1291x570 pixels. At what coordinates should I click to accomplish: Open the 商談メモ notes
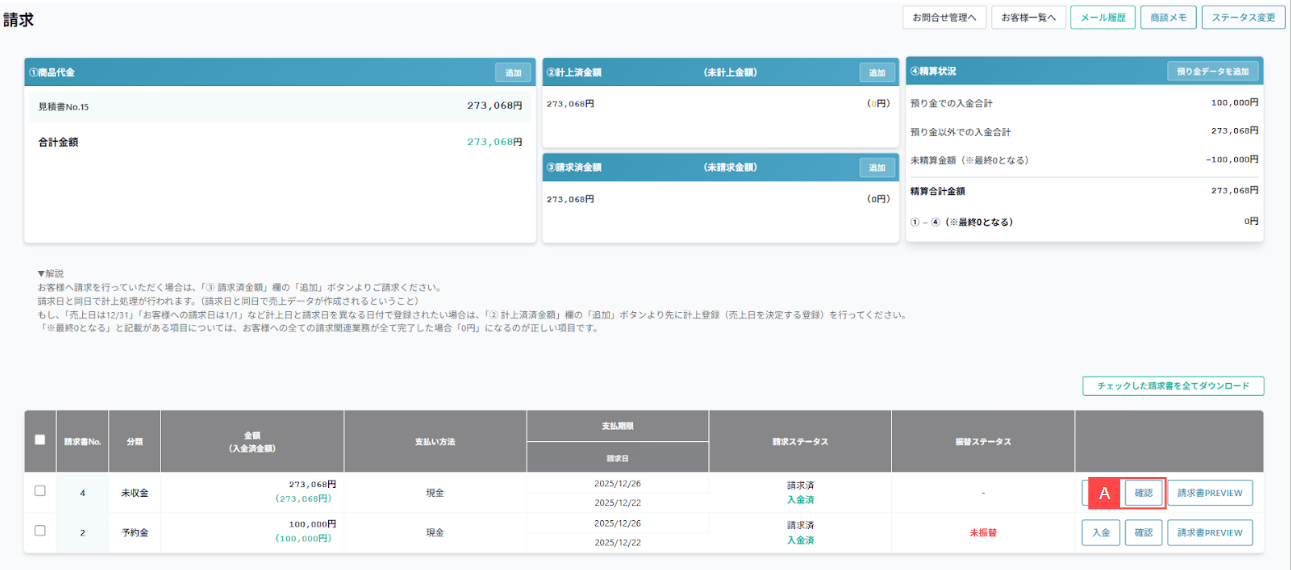tap(1167, 17)
